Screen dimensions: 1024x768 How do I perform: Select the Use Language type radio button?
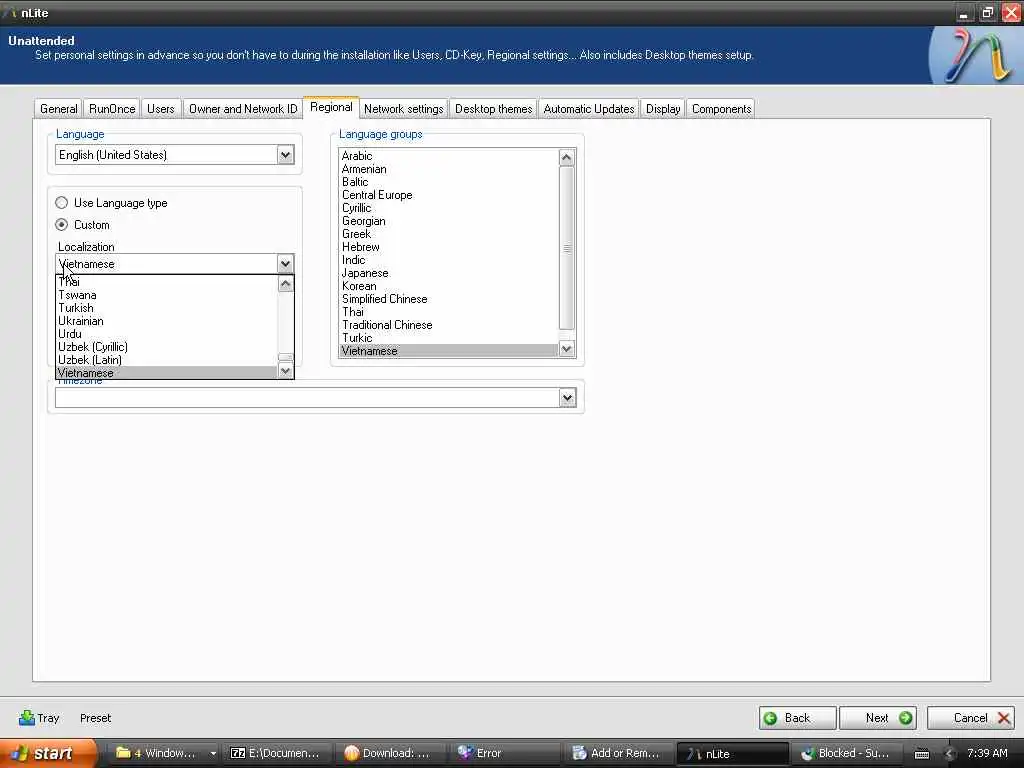[61, 203]
